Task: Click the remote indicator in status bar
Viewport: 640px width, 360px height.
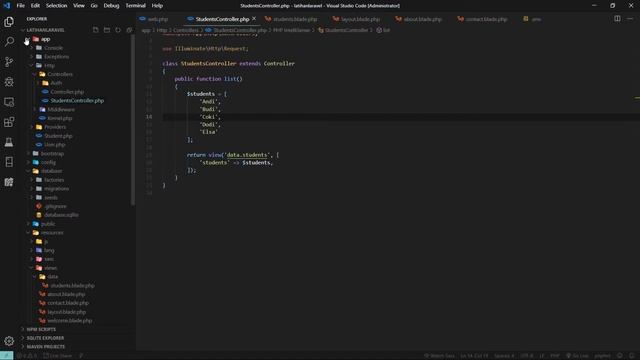Action: click(x=7, y=356)
